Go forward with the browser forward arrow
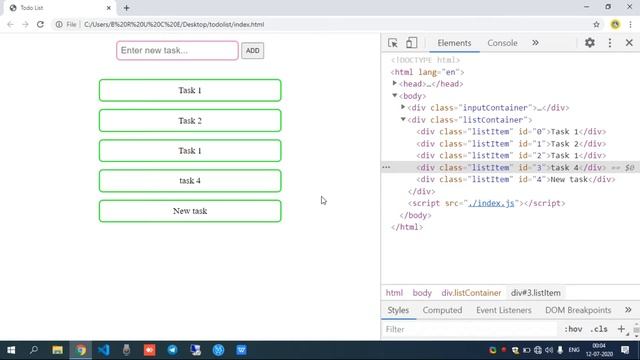 coord(25,24)
